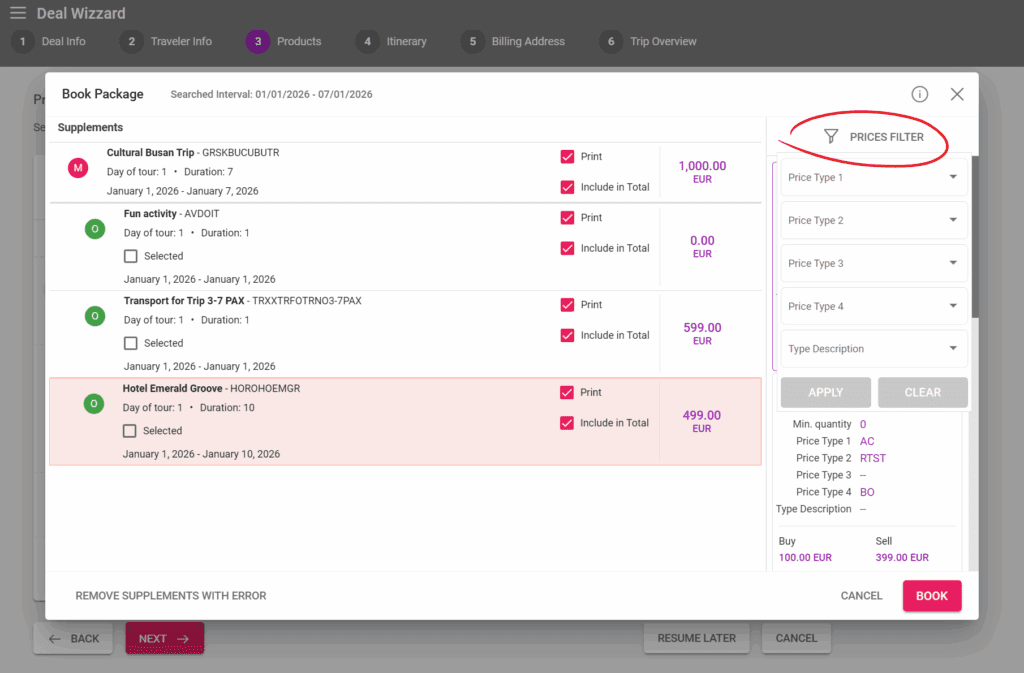Close the Book Package dialog
Screen dimensions: 1024x673
coord(957,94)
